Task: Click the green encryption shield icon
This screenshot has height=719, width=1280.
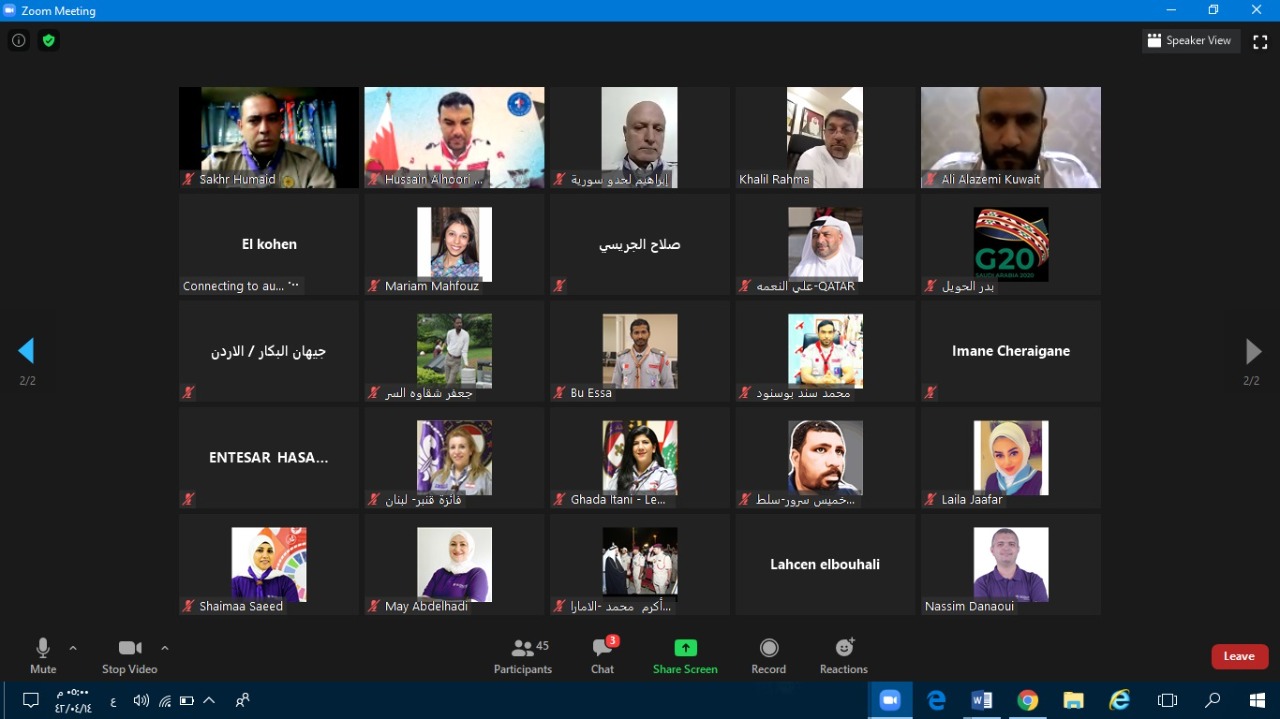Action: [x=48, y=41]
